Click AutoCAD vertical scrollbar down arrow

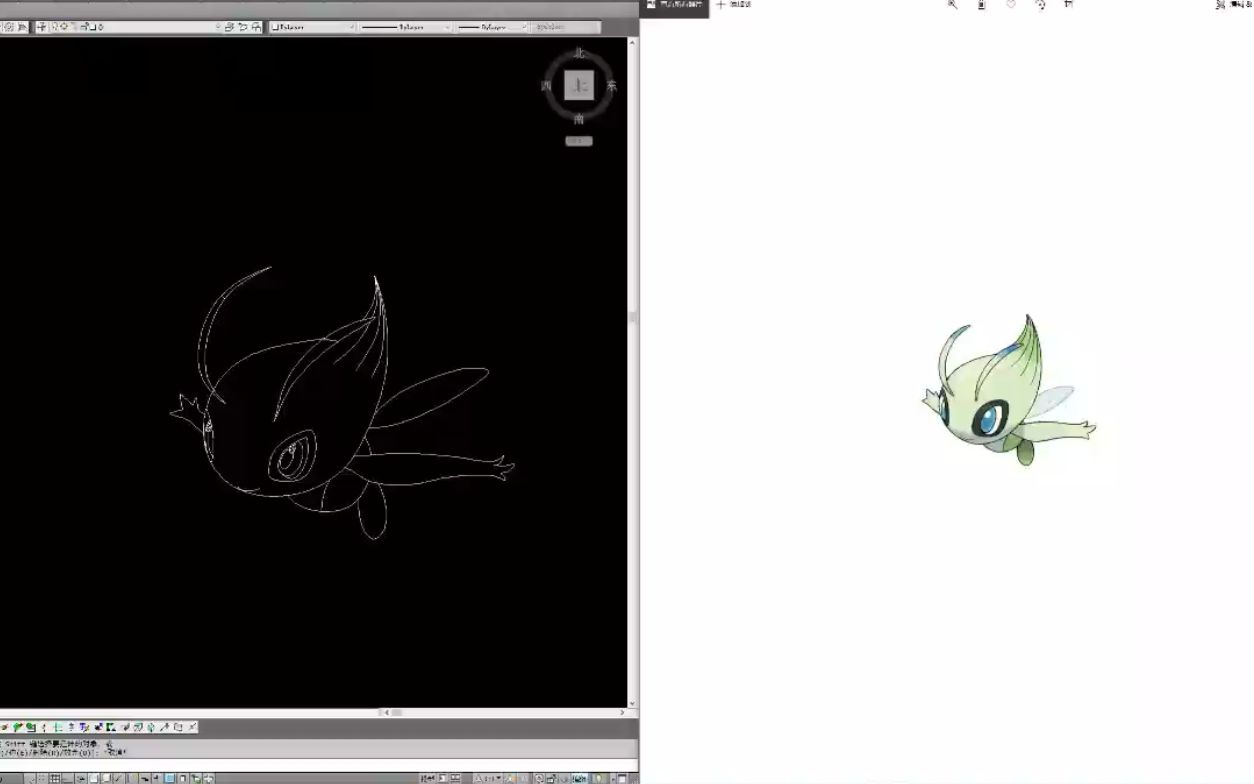coord(632,703)
